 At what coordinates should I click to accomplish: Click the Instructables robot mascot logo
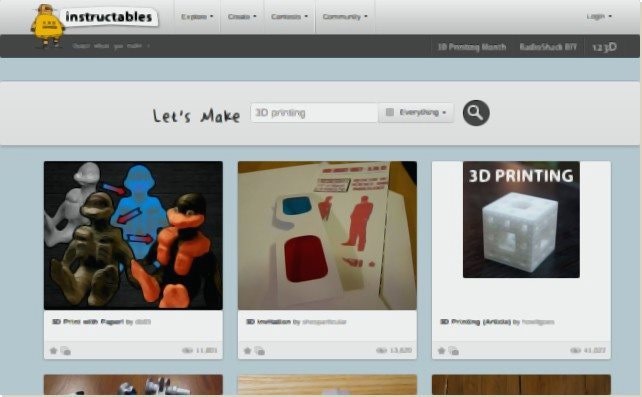point(47,25)
